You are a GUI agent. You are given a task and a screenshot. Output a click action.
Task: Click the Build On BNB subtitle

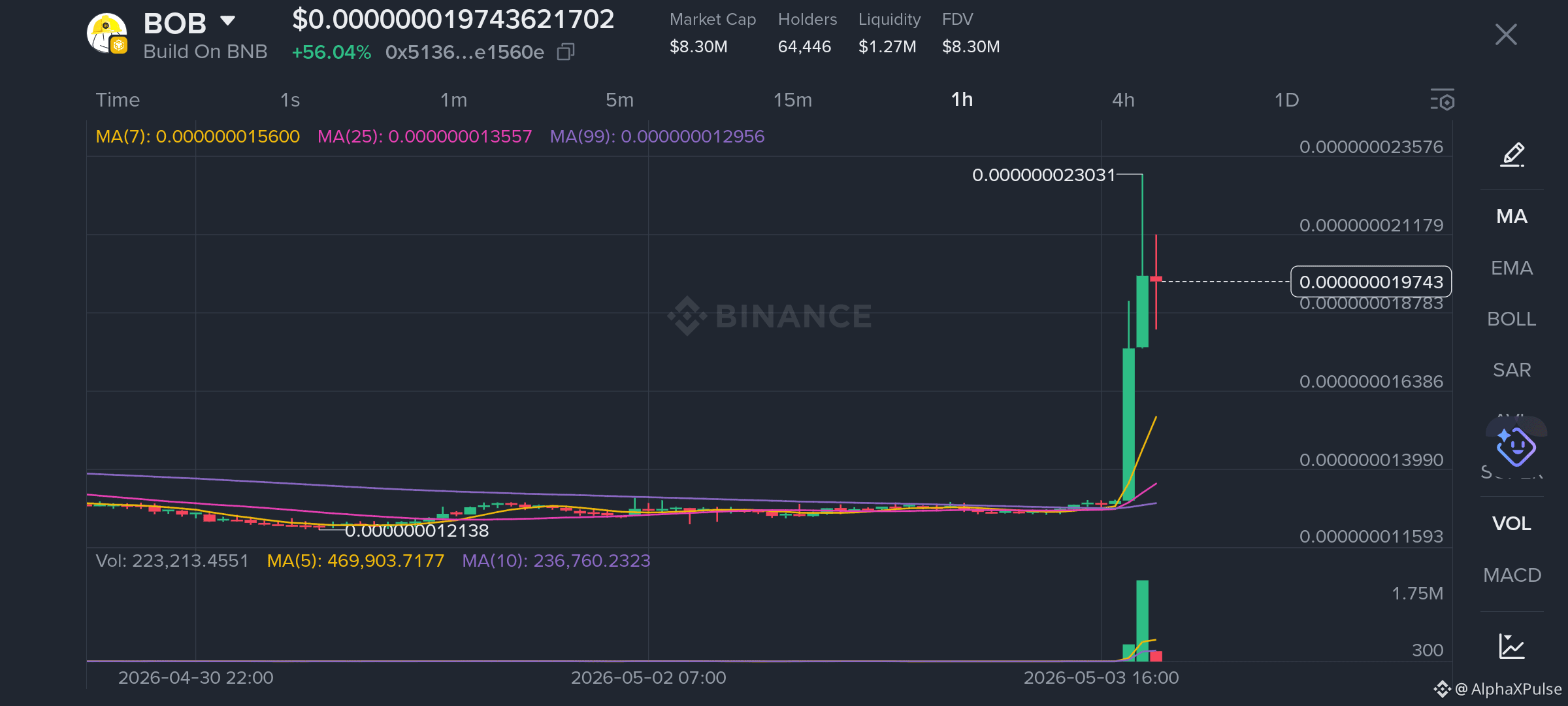tap(205, 52)
